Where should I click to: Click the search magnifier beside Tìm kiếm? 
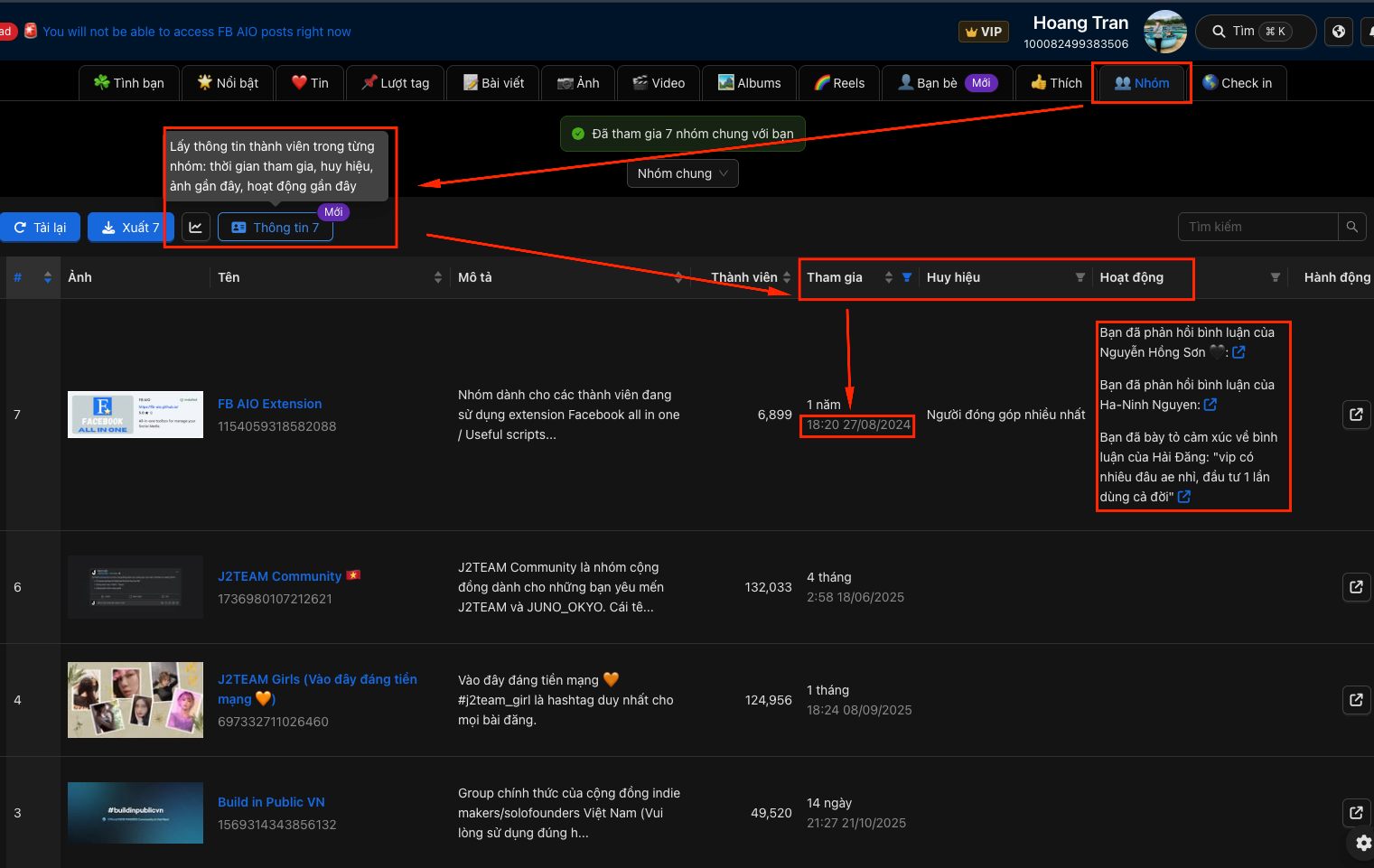pyautogui.click(x=1352, y=227)
